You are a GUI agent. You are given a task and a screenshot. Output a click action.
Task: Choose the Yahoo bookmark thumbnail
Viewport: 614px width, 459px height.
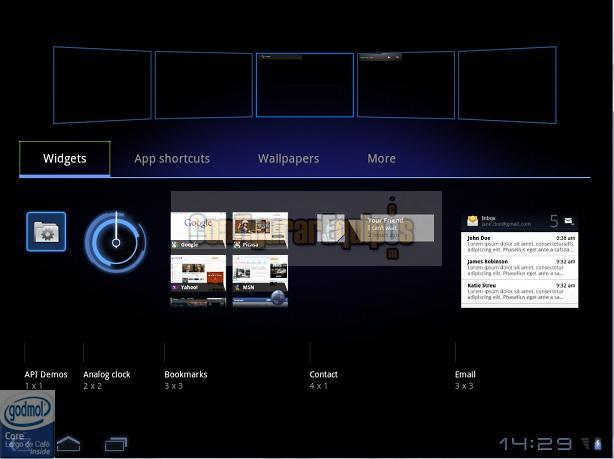[198, 273]
